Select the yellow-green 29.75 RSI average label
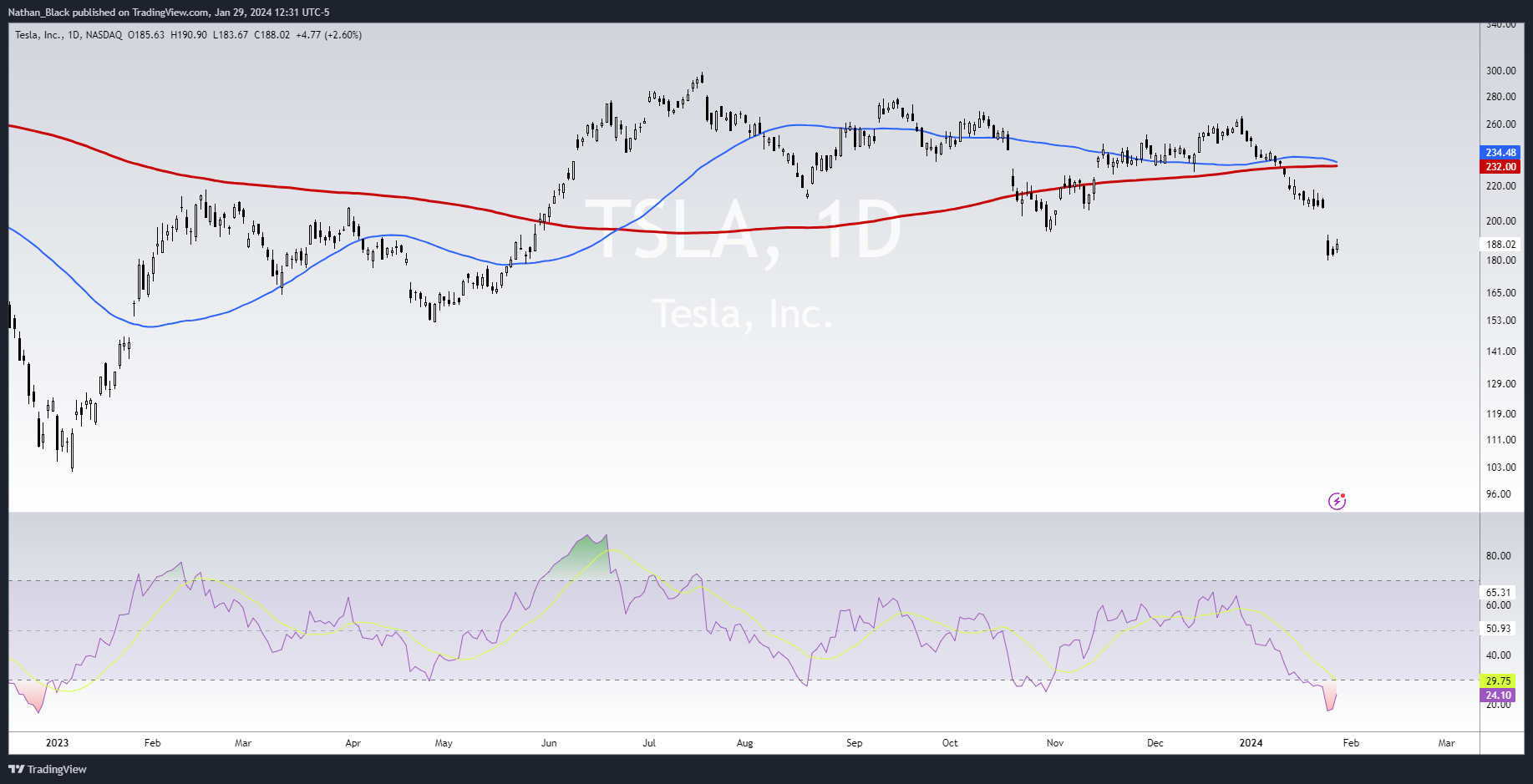This screenshot has height=784, width=1533. click(x=1498, y=681)
